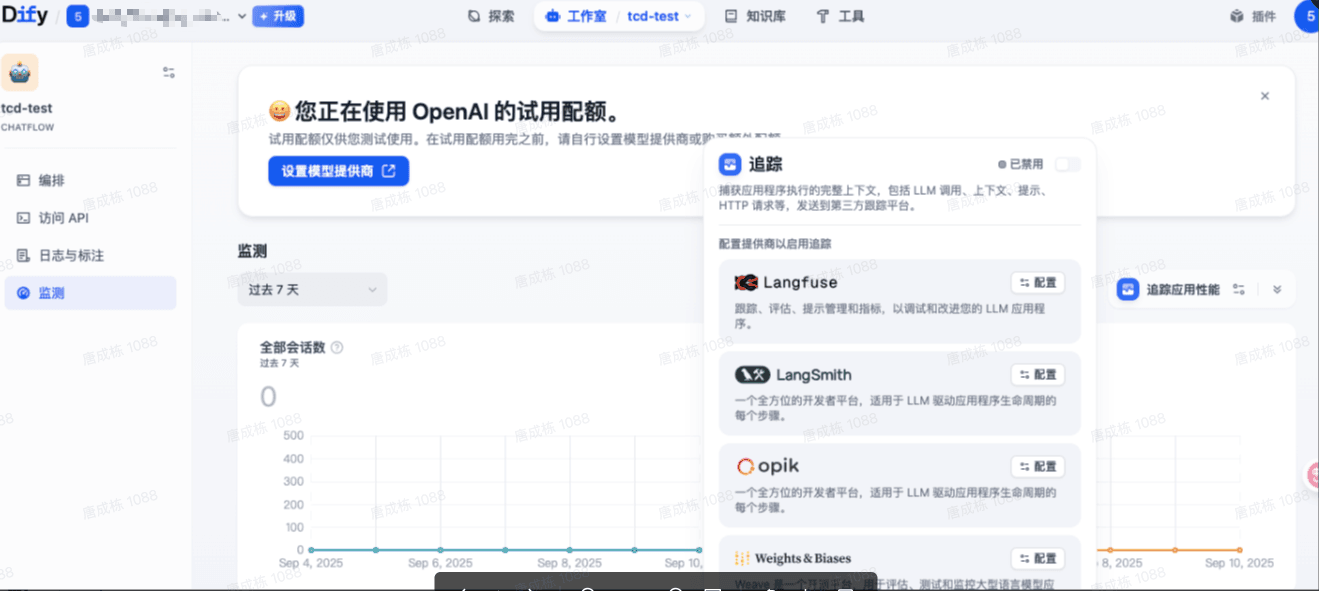Open 访问 API in the sidebar
The width and height of the screenshot is (1319, 591).
90,218
